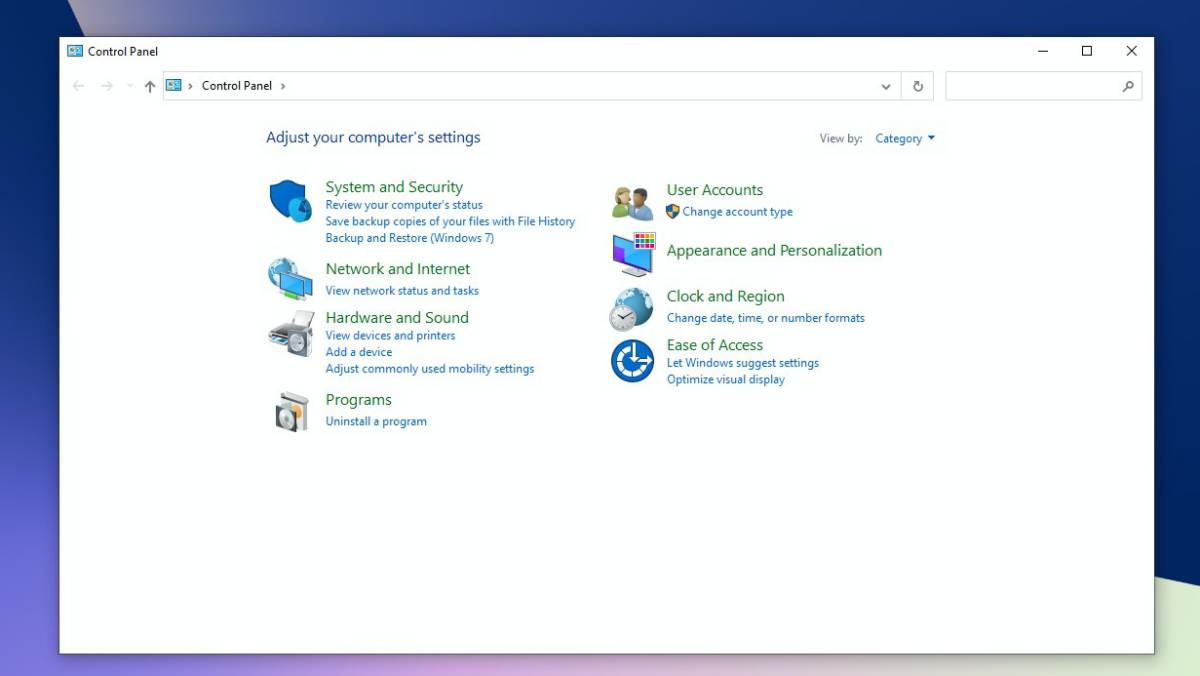
Task: Open the Network and Internet globe icon
Action: point(290,279)
